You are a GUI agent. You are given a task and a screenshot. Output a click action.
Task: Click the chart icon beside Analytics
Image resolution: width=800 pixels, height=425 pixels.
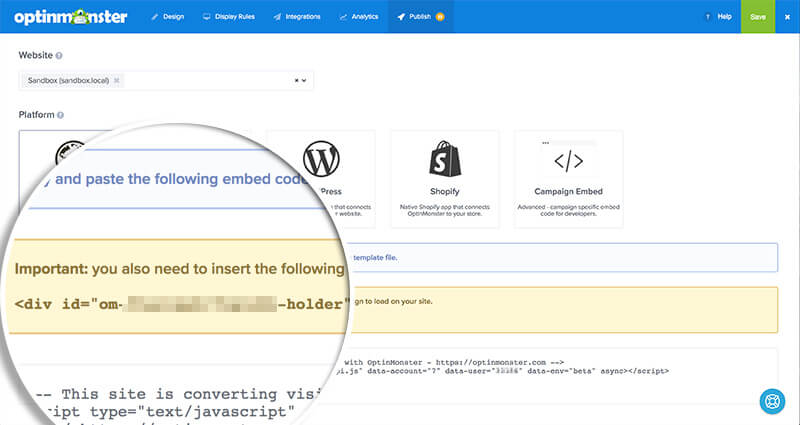click(343, 17)
